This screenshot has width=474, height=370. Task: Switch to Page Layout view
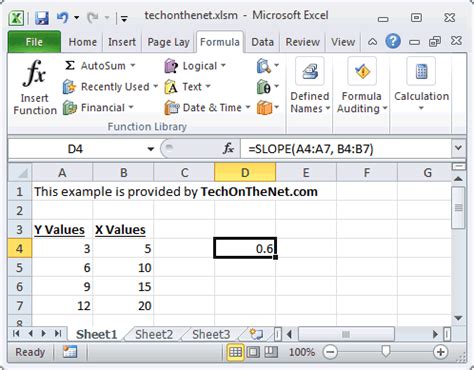pos(253,352)
